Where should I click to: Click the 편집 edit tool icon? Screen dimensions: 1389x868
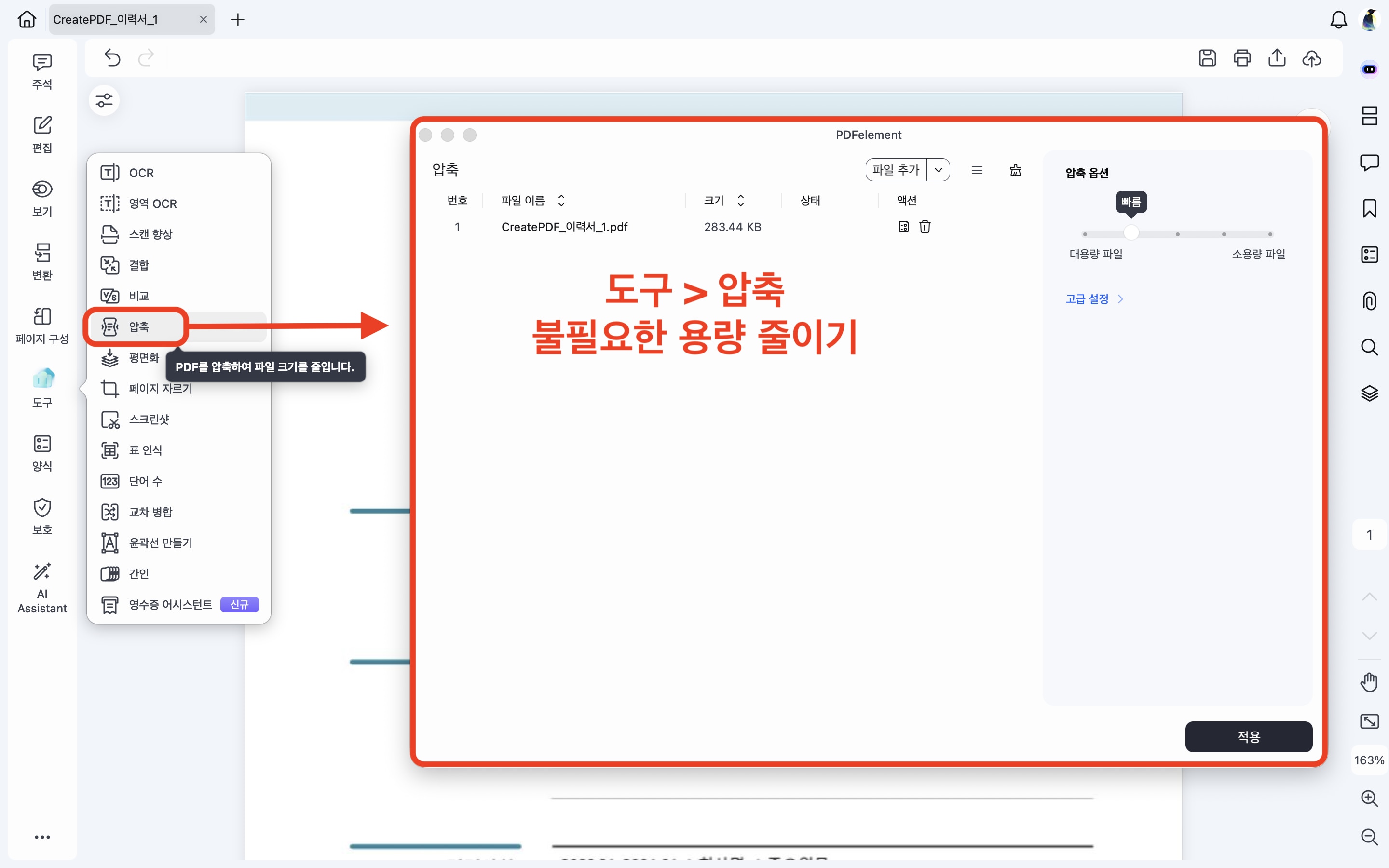[x=42, y=125]
